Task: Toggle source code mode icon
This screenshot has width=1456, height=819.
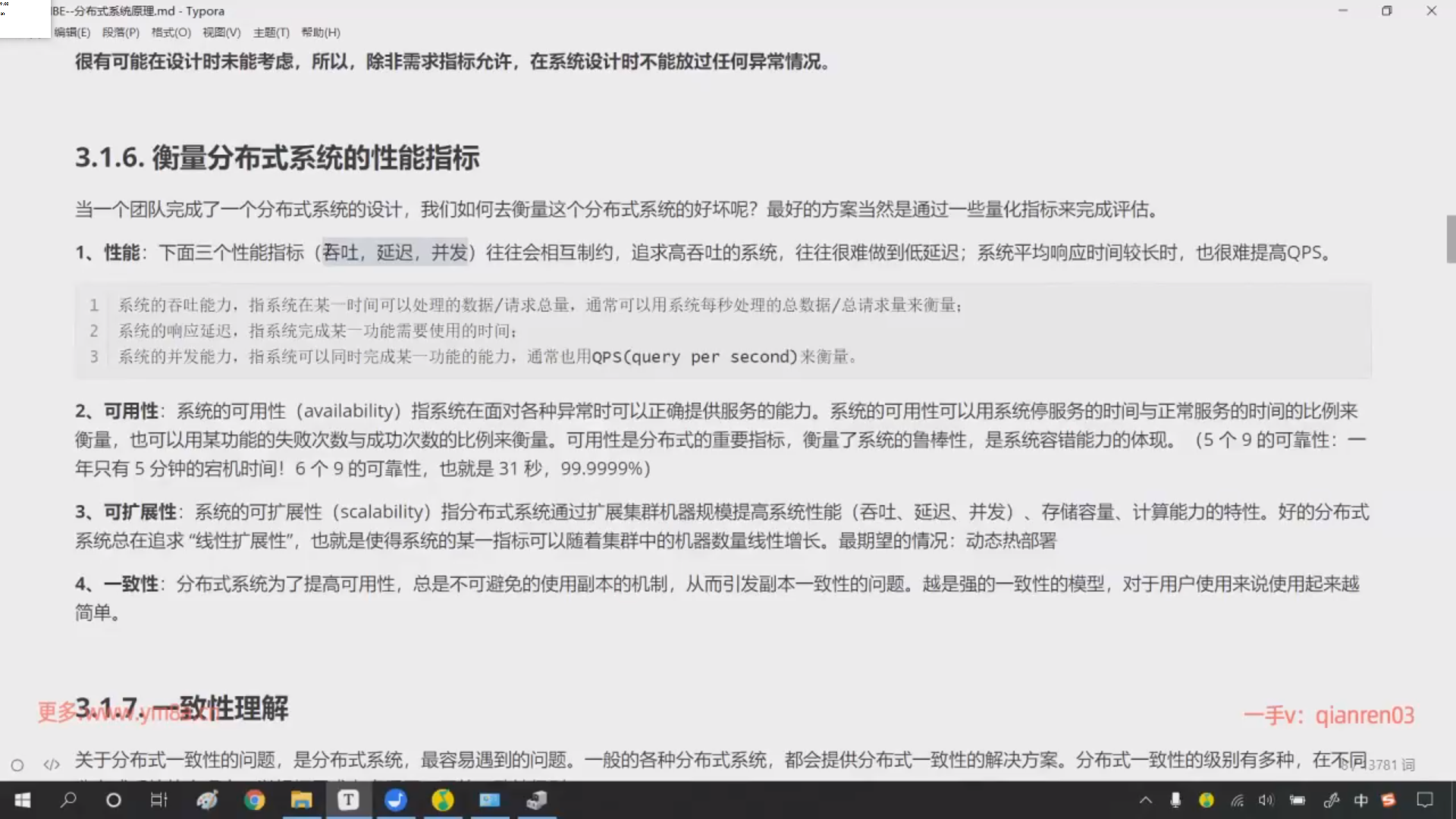Action: pos(52,764)
